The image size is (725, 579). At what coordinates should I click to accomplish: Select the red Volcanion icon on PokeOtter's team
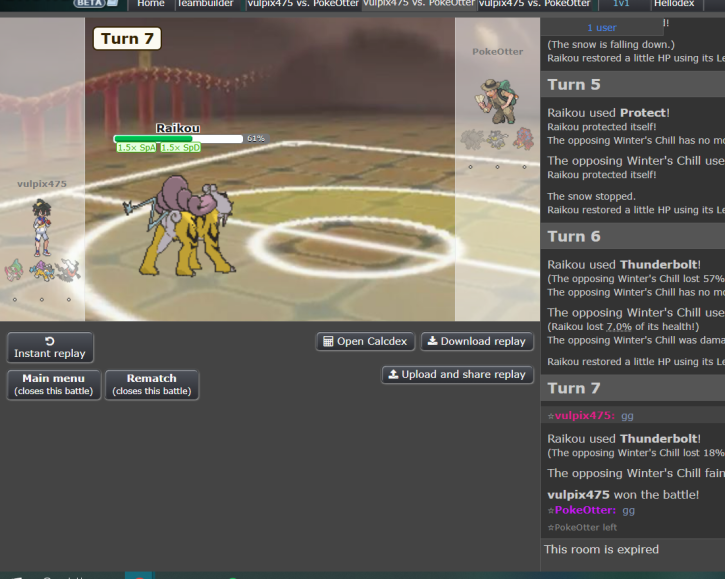coord(524,138)
